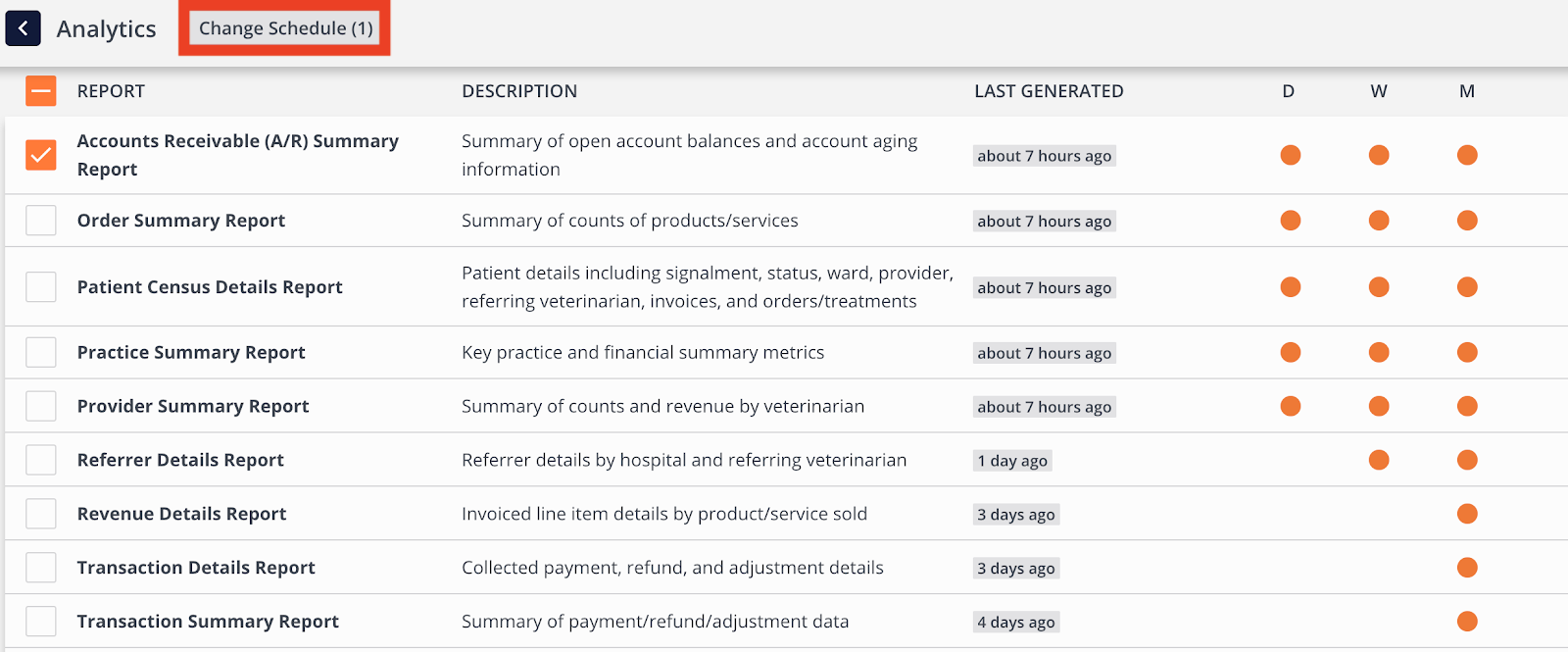Viewport: 1568px width, 652px height.
Task: Click monthly dot for Revenue Details Report
Action: click(x=1467, y=514)
